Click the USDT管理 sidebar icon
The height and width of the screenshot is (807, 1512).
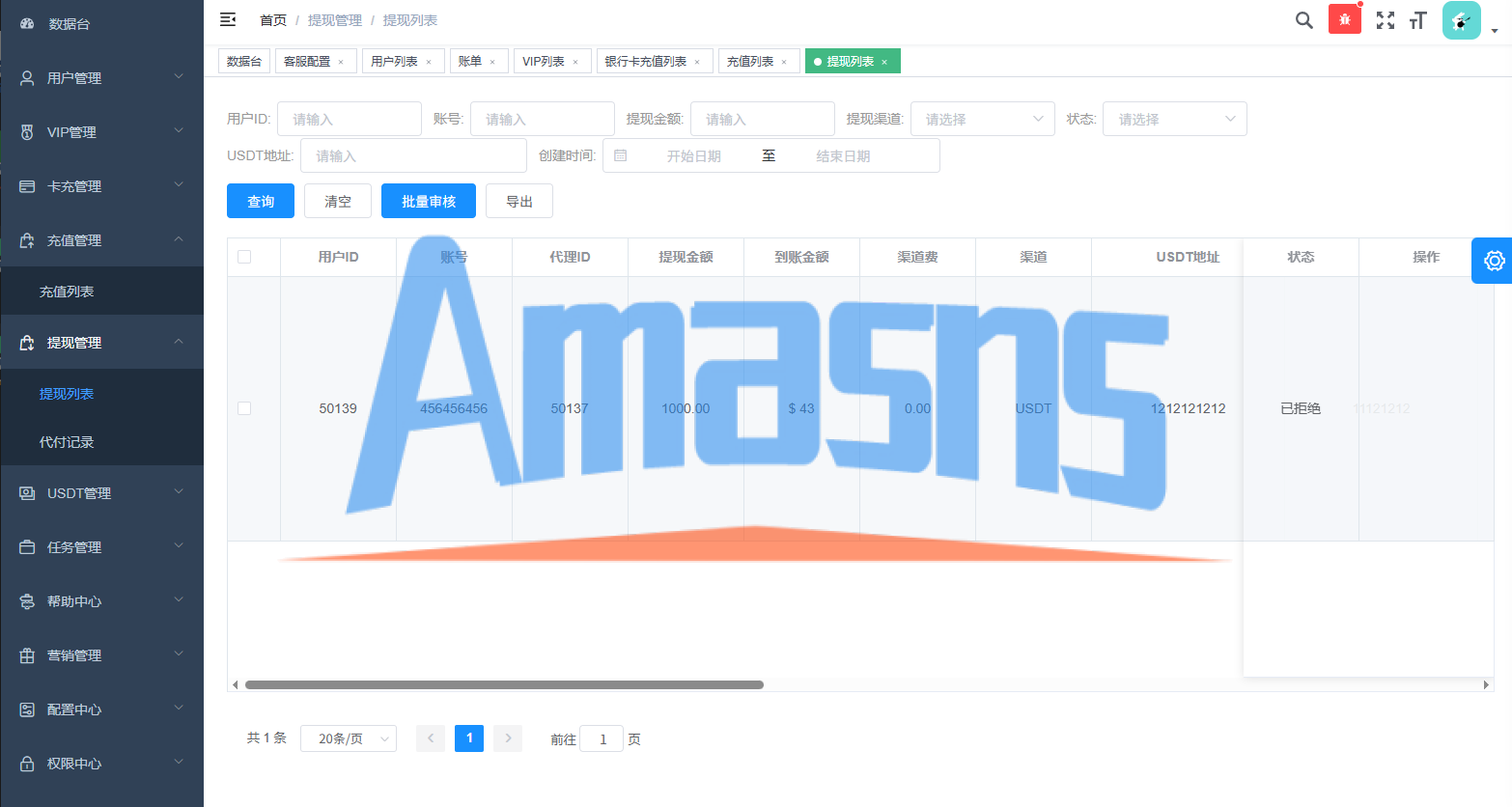(27, 493)
